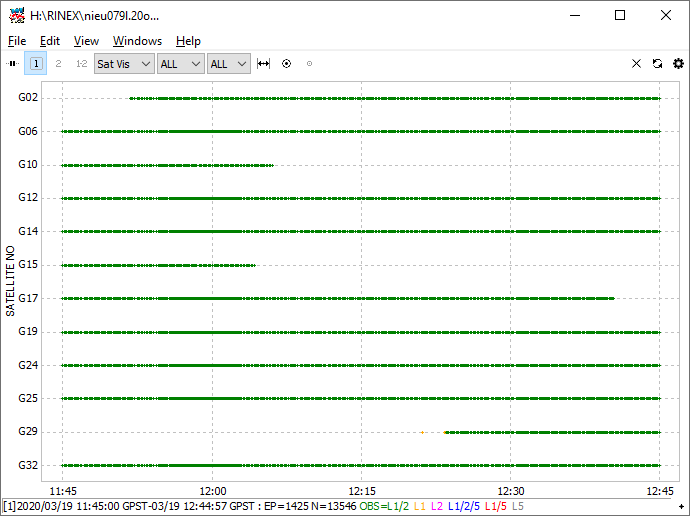
Task: Click the 12:45 time axis label
Action: click(x=660, y=491)
